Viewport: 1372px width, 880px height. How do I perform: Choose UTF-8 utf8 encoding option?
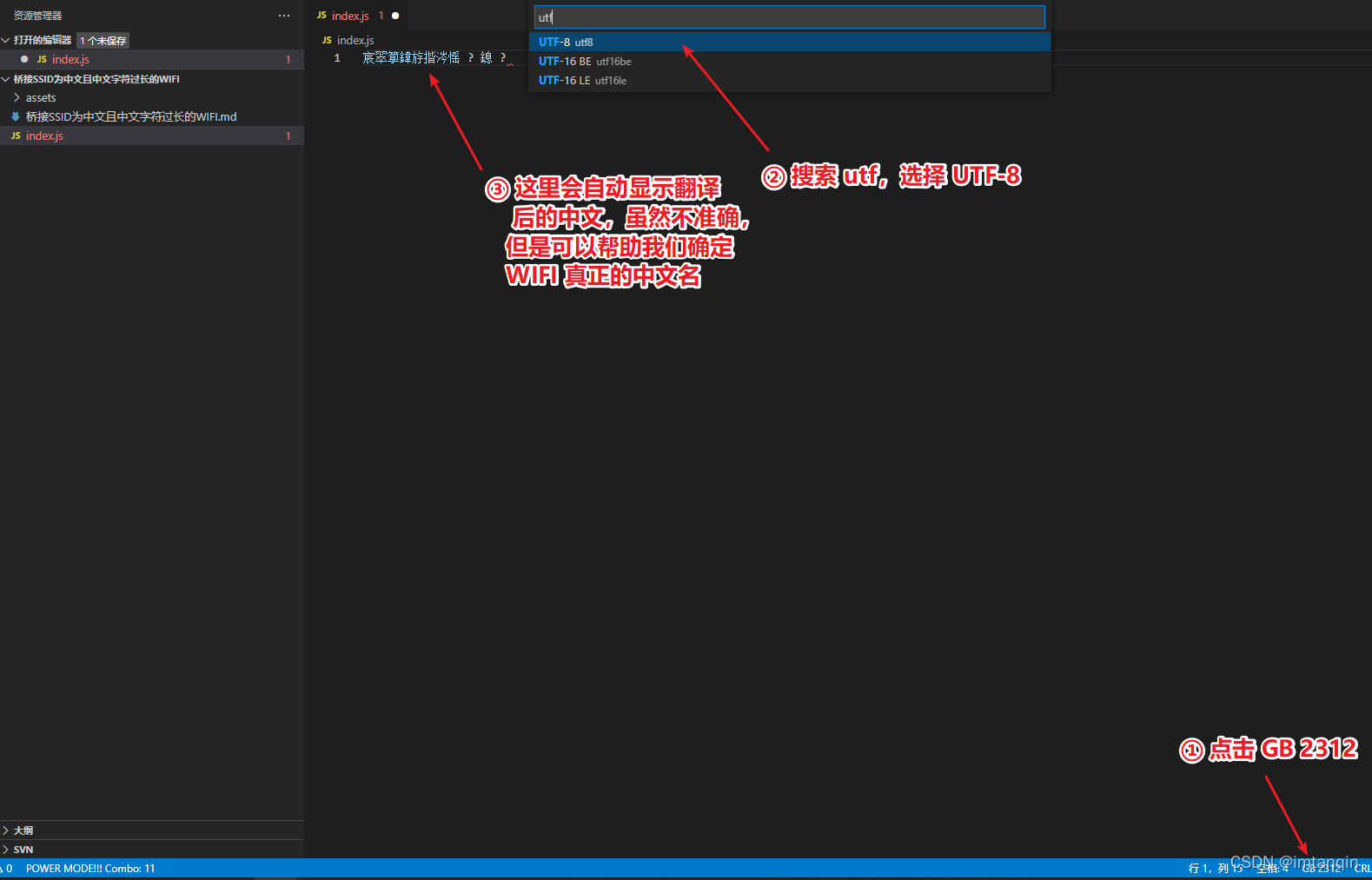click(x=790, y=42)
